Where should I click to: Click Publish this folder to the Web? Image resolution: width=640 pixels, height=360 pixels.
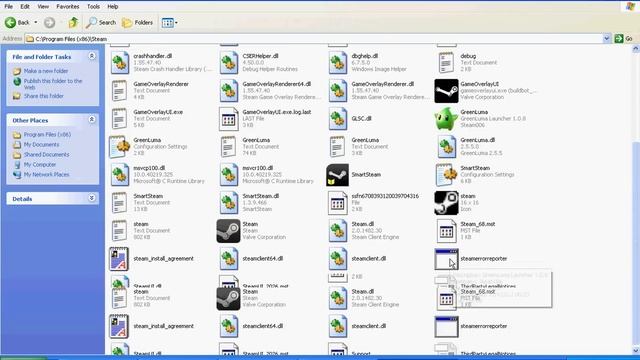coord(53,84)
